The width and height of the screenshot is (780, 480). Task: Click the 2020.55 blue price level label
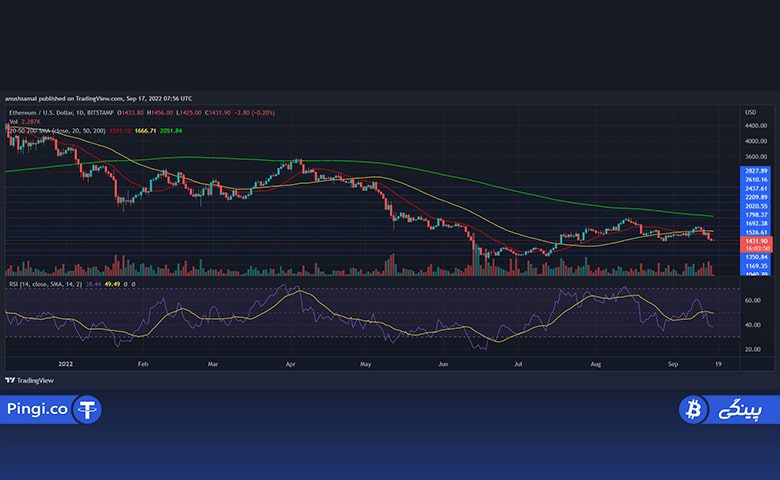(x=756, y=206)
